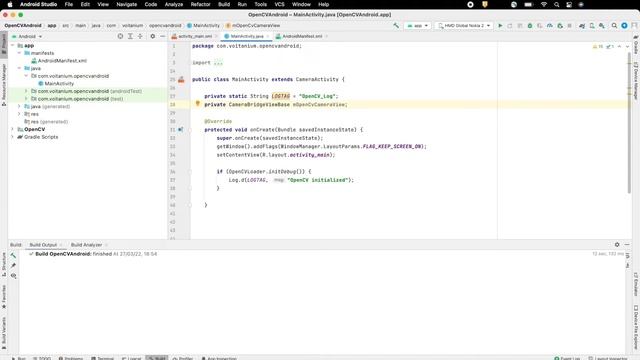Open Device Manager side tool window
The width and height of the screenshot is (640, 360).
coord(636,80)
